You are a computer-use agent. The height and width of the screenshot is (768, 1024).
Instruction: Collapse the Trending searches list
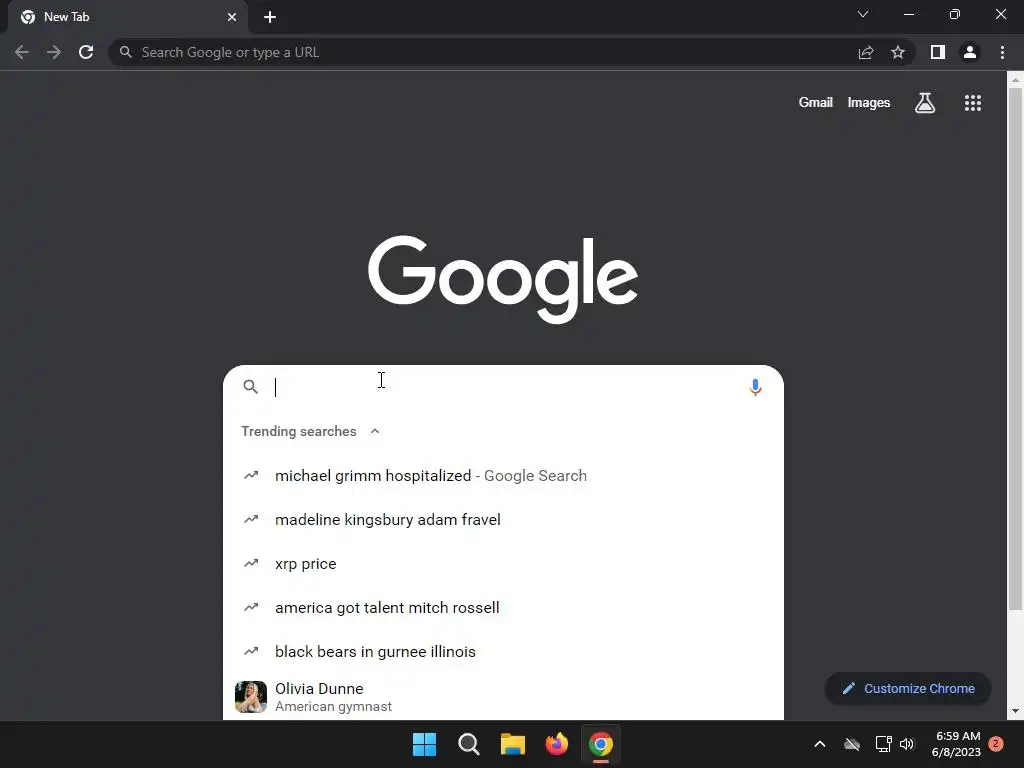[x=375, y=431]
